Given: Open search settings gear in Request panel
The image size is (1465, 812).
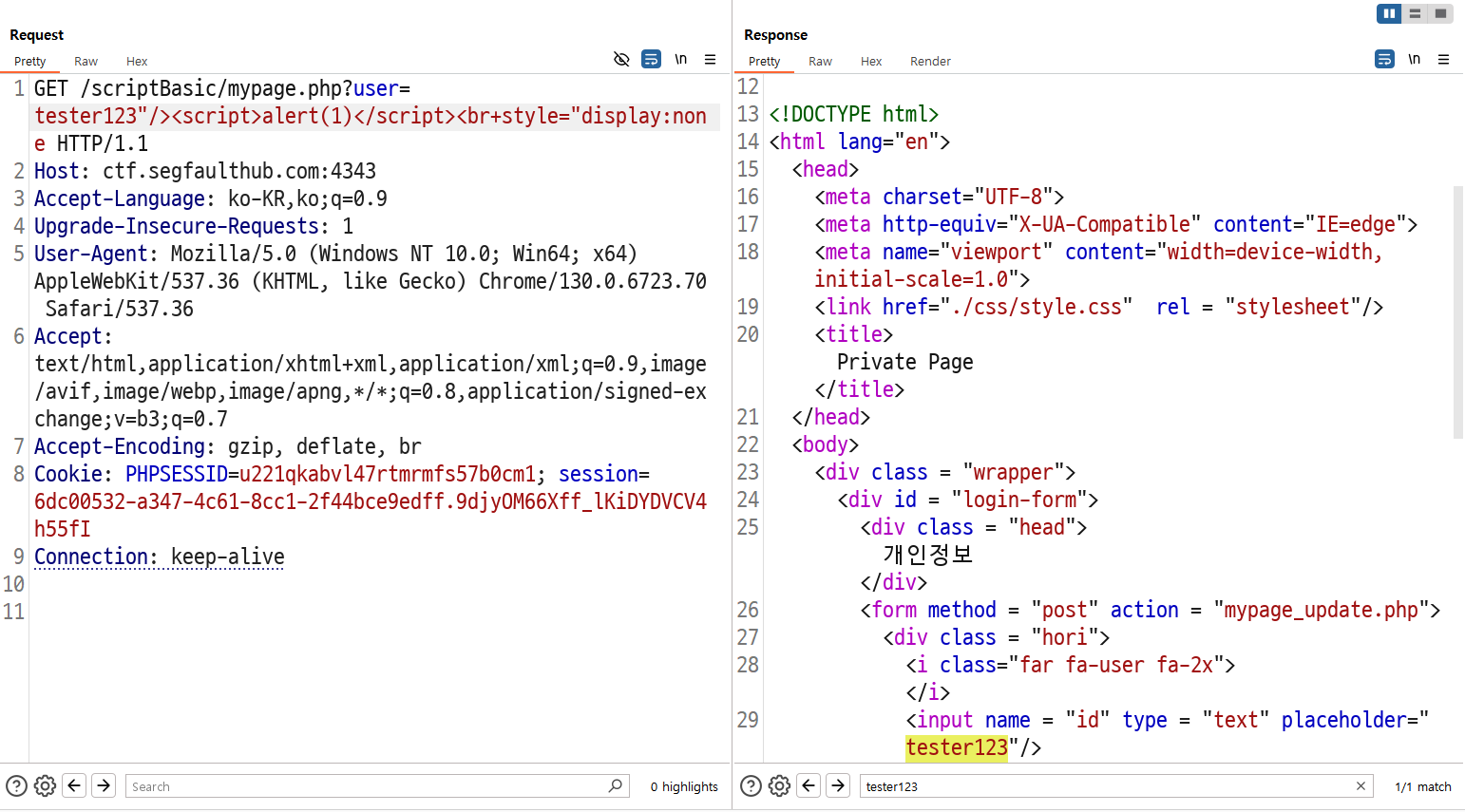Looking at the screenshot, I should 45,785.
